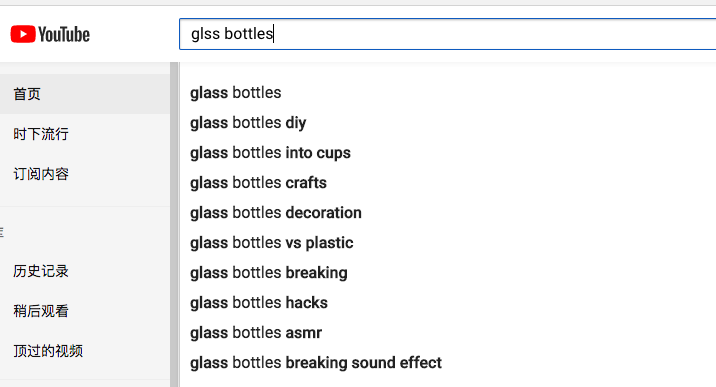716x387 pixels.
Task: Click into the search box containing 'glss bottles'
Action: click(x=448, y=34)
